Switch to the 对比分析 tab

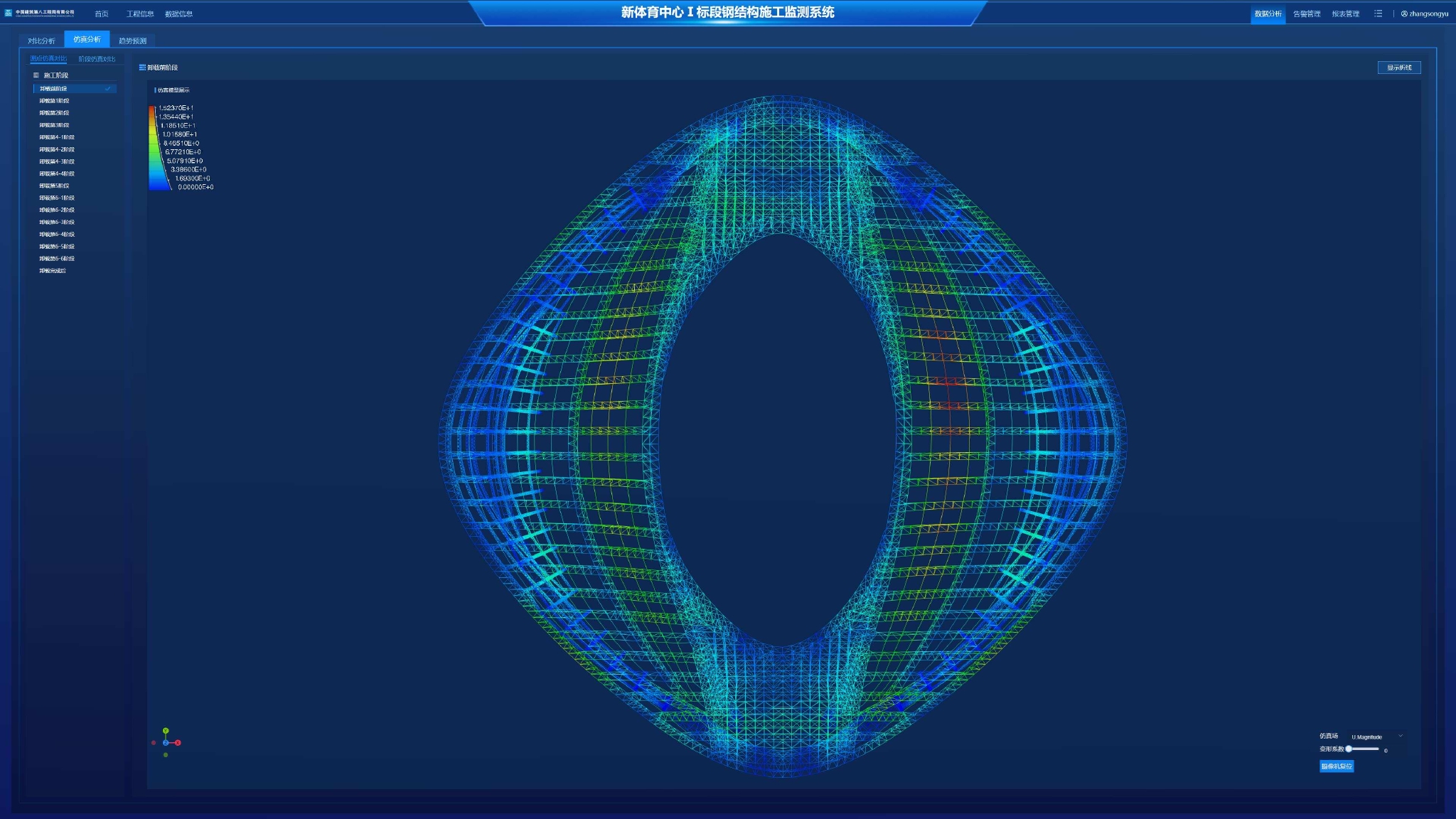point(41,41)
